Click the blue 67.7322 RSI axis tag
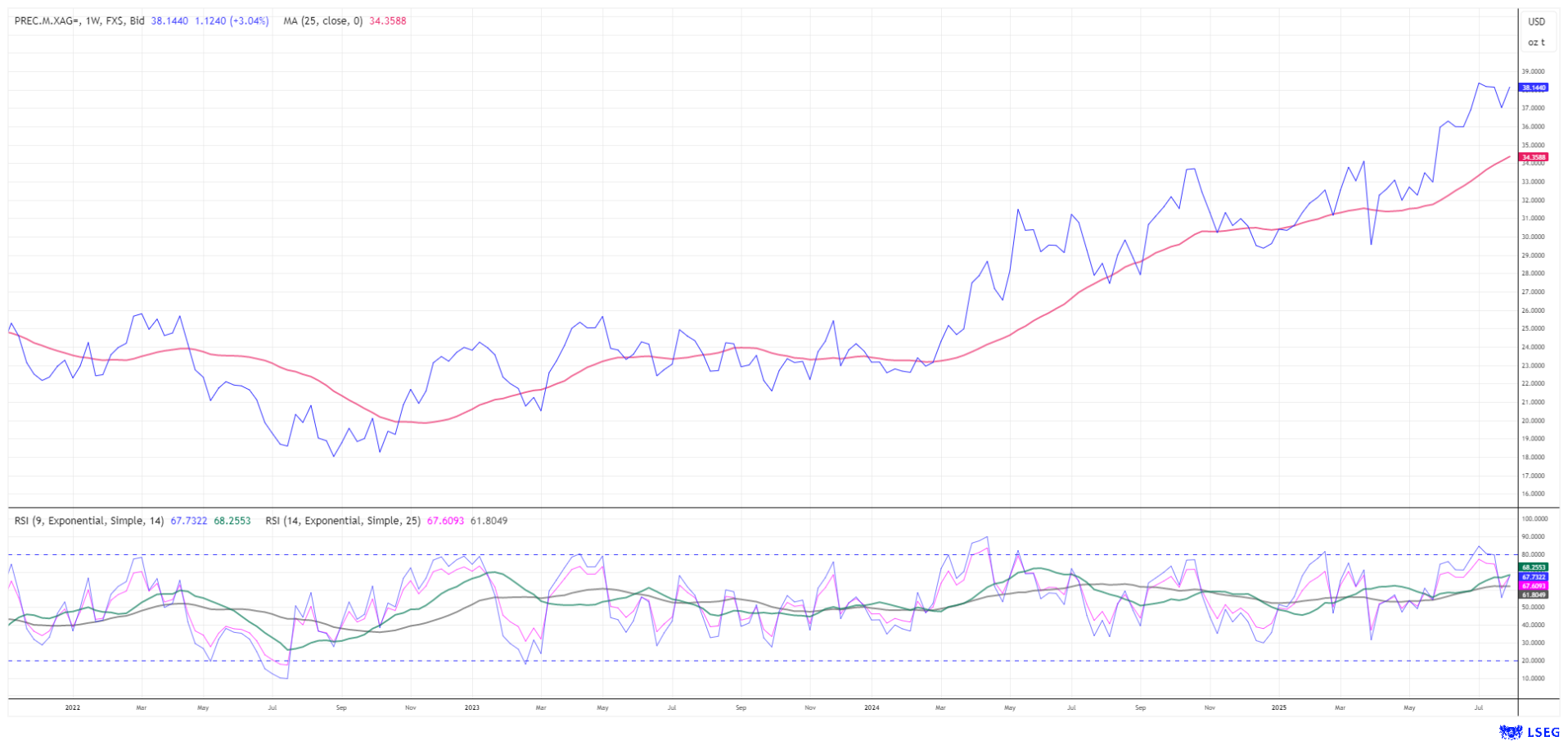The height and width of the screenshot is (741, 1568). [x=1534, y=577]
